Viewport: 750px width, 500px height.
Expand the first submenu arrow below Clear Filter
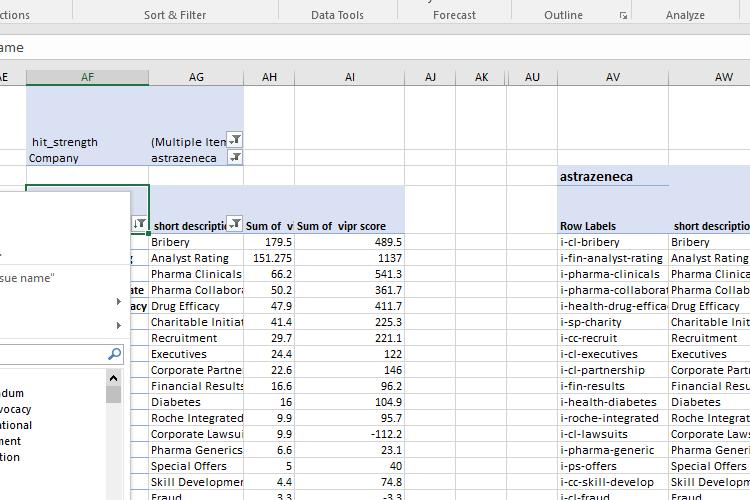118,301
